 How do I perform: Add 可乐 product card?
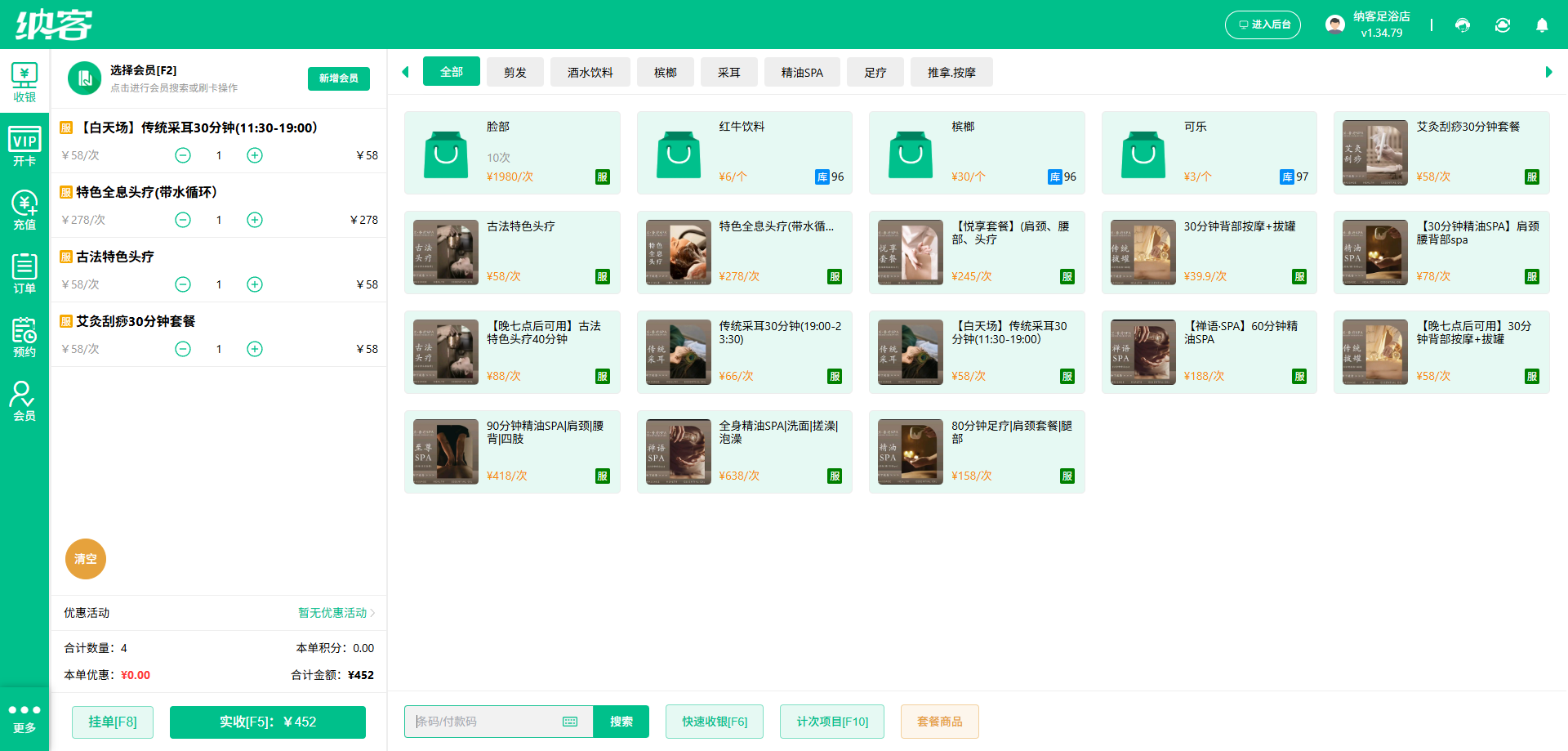(1209, 153)
